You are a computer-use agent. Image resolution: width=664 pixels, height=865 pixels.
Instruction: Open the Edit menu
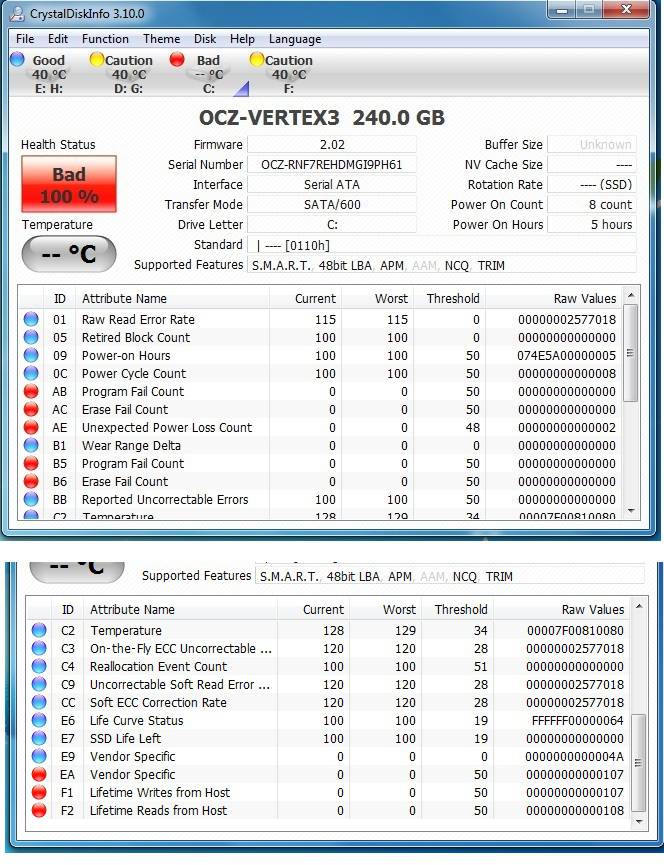click(x=58, y=39)
